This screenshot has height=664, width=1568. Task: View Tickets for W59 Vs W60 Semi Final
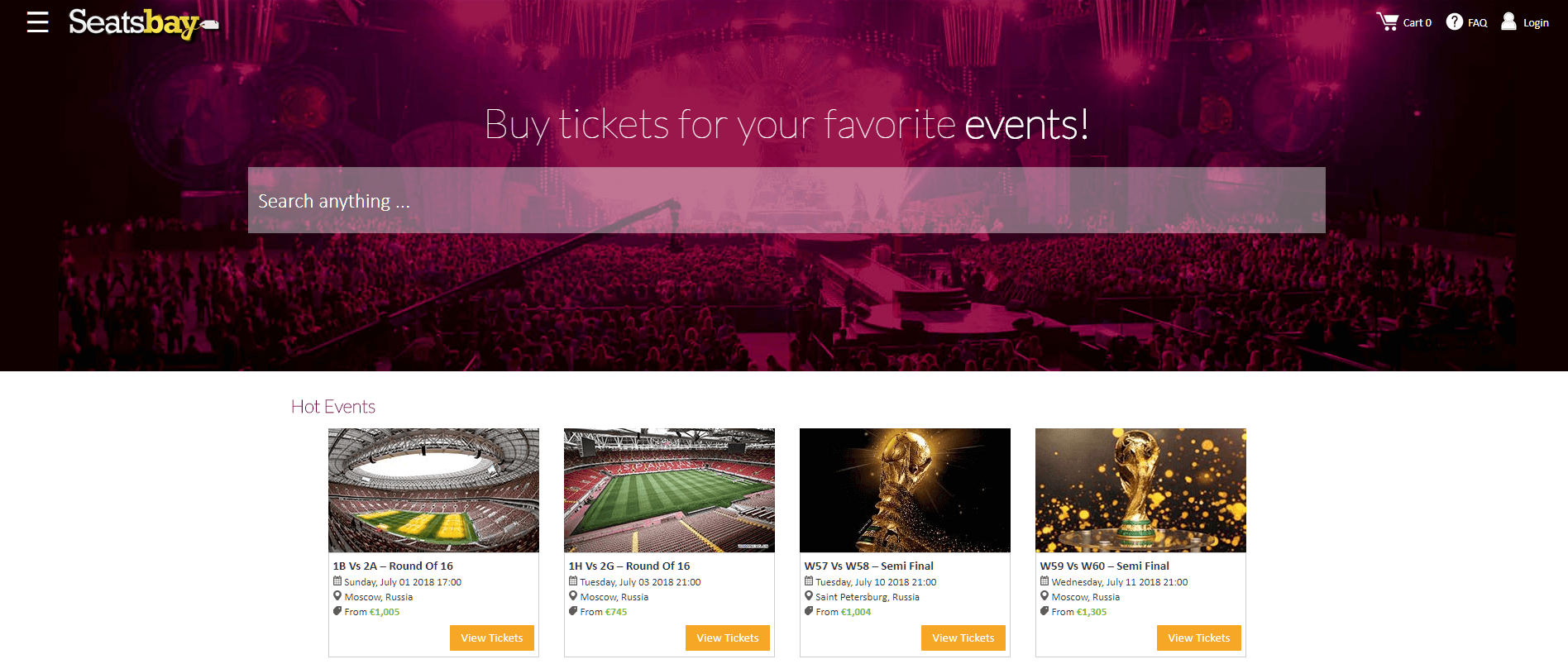[1198, 638]
